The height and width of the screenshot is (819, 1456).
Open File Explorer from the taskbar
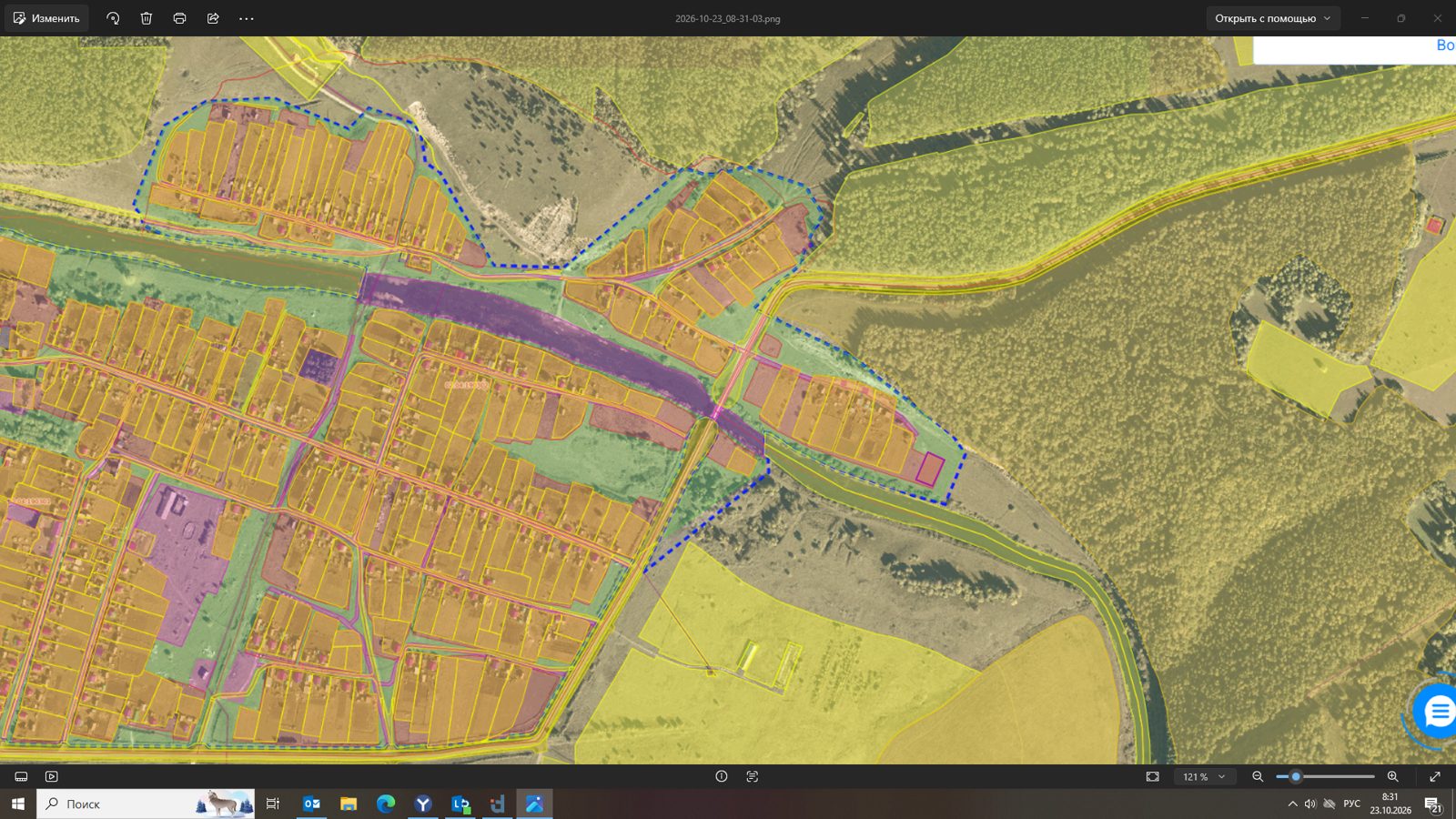click(x=349, y=804)
